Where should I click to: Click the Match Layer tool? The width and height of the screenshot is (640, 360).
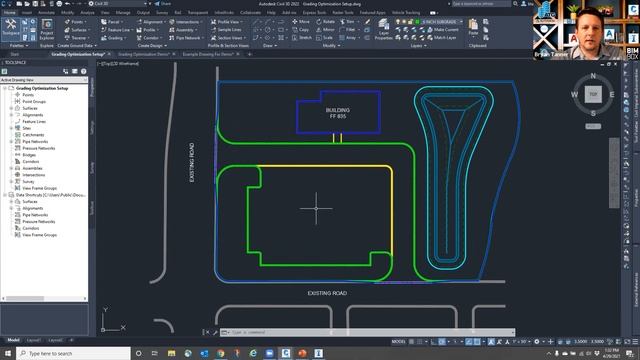(442, 38)
